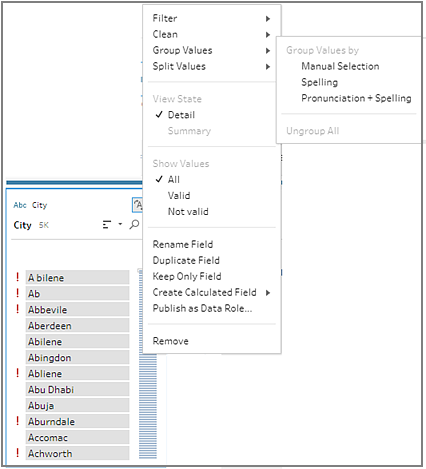Click the red exclamation mark beside A bilene

click(x=17, y=277)
